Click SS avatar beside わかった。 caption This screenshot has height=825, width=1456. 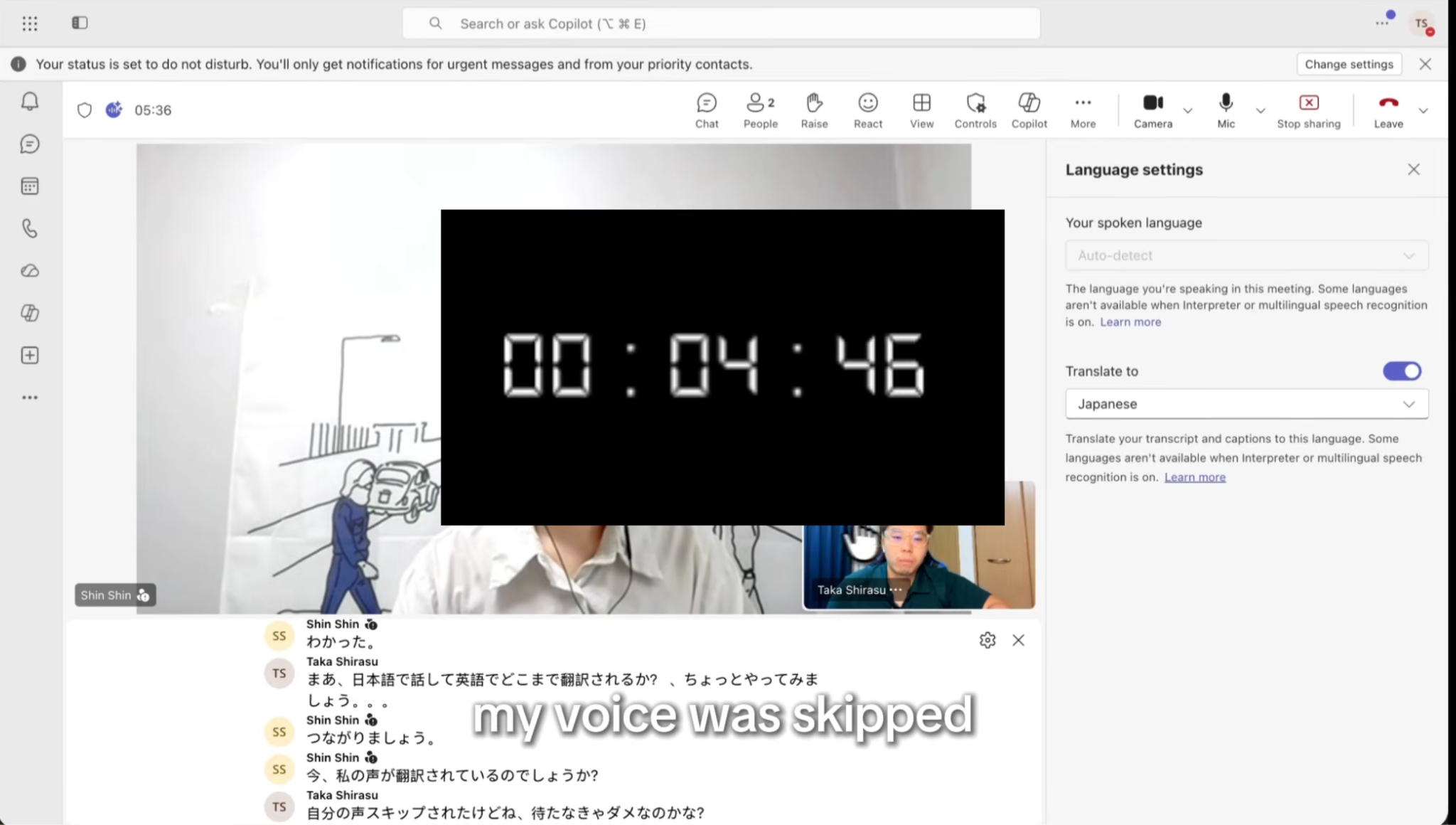coord(279,636)
